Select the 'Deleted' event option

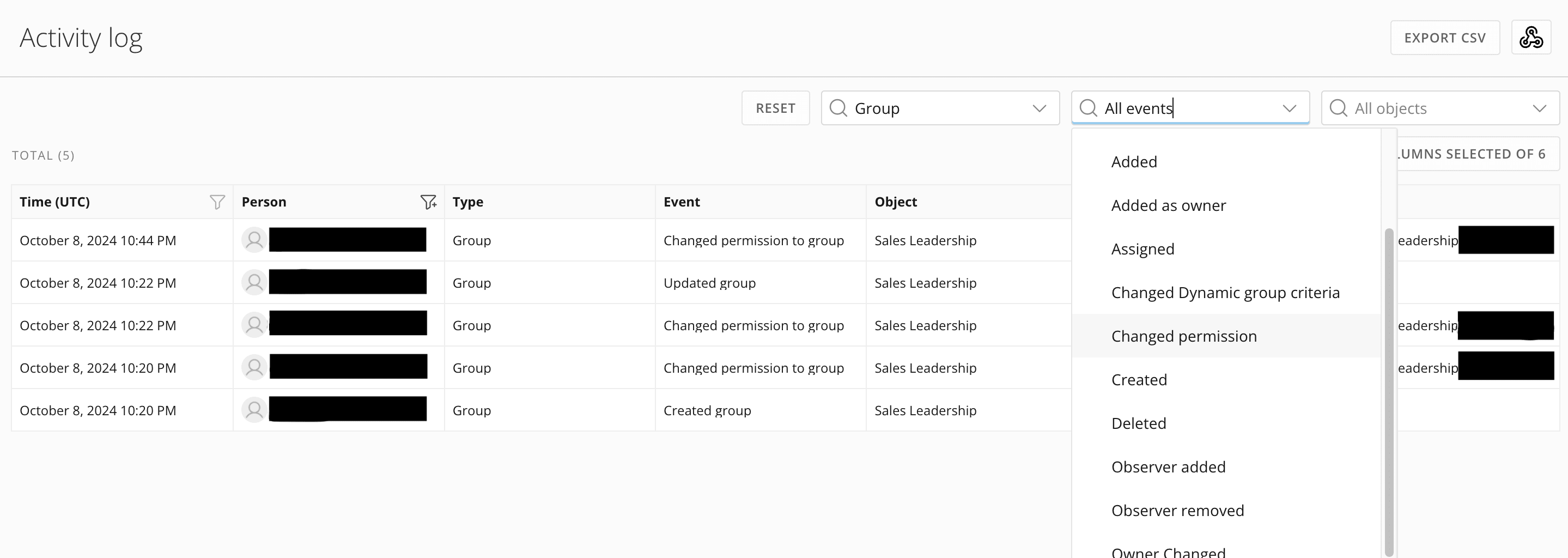tap(1138, 423)
